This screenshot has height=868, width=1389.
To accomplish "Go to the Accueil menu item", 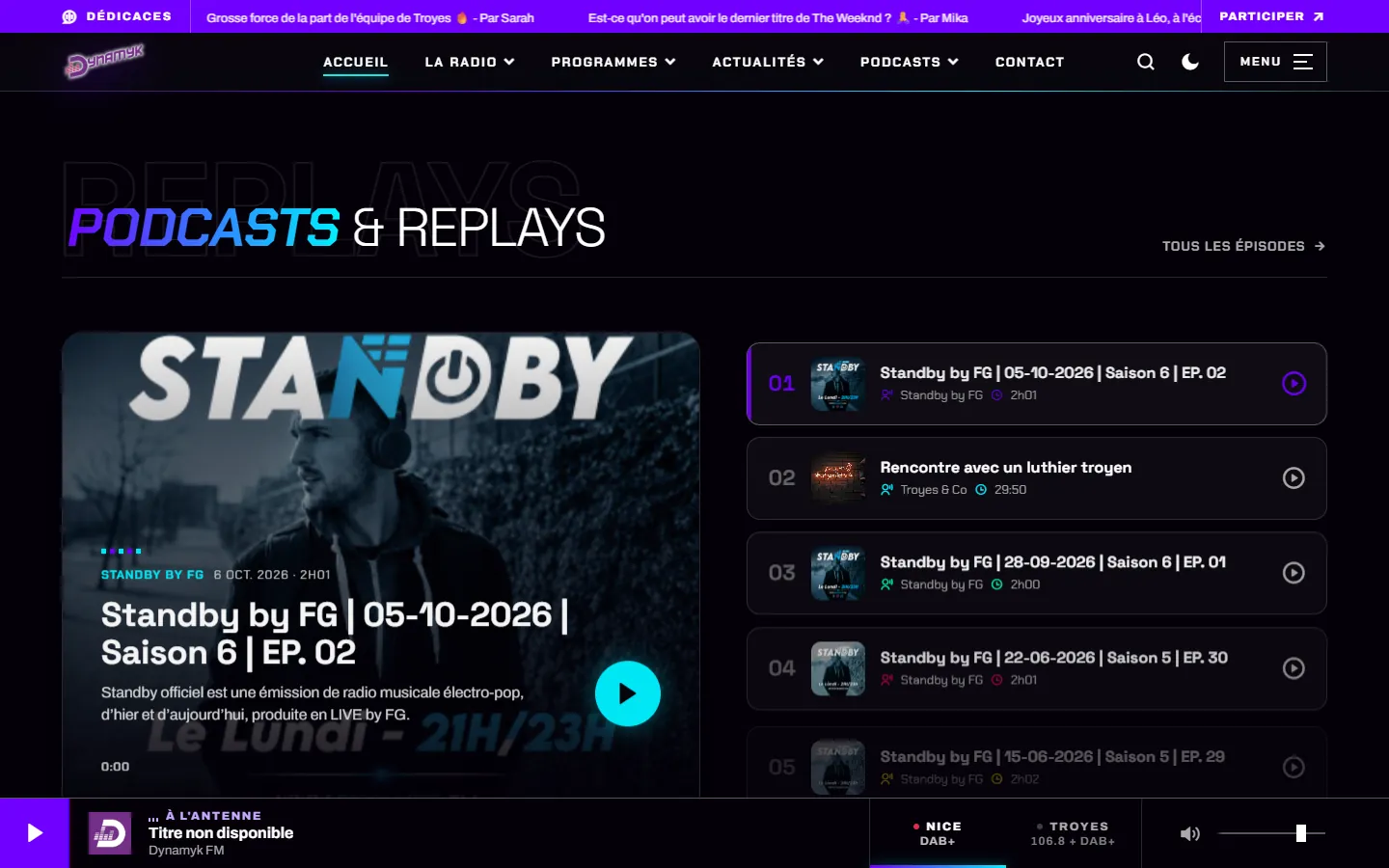I will point(355,62).
